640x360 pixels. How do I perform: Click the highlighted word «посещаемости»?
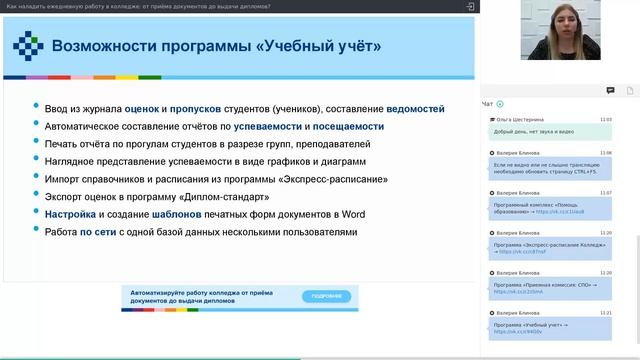(x=348, y=127)
